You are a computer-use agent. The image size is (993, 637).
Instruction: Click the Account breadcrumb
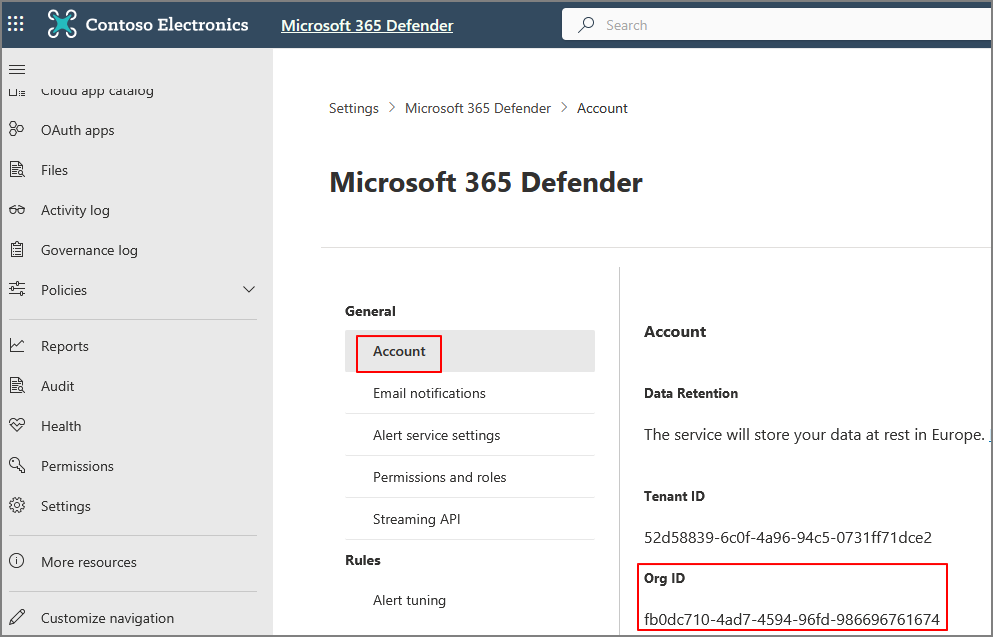point(602,108)
